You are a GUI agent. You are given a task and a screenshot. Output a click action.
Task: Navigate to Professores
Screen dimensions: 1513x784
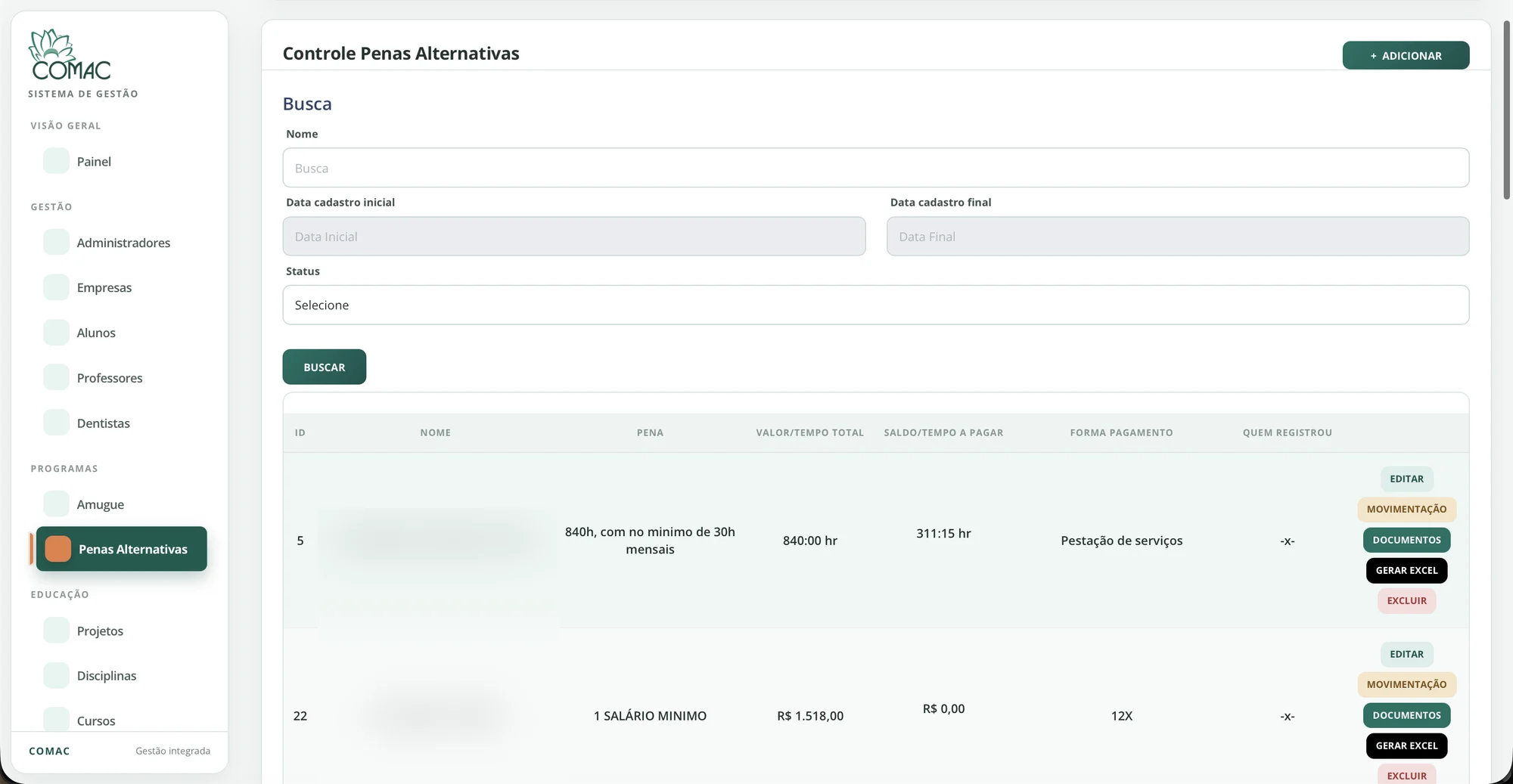click(x=110, y=377)
